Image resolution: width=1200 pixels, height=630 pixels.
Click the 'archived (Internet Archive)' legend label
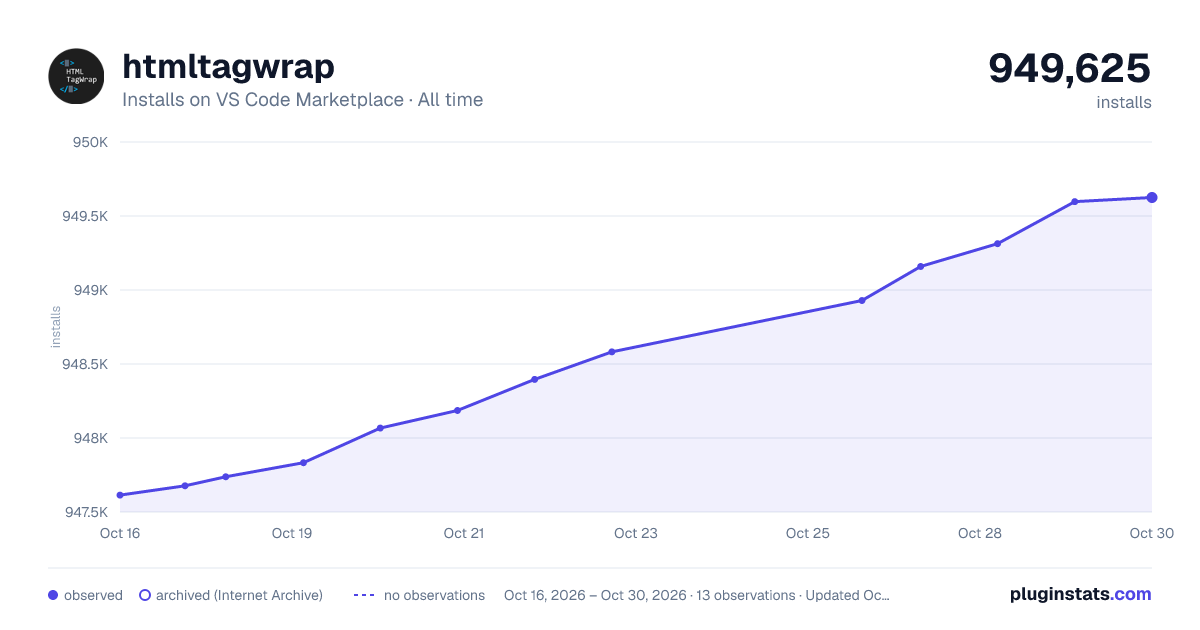[x=239, y=595]
